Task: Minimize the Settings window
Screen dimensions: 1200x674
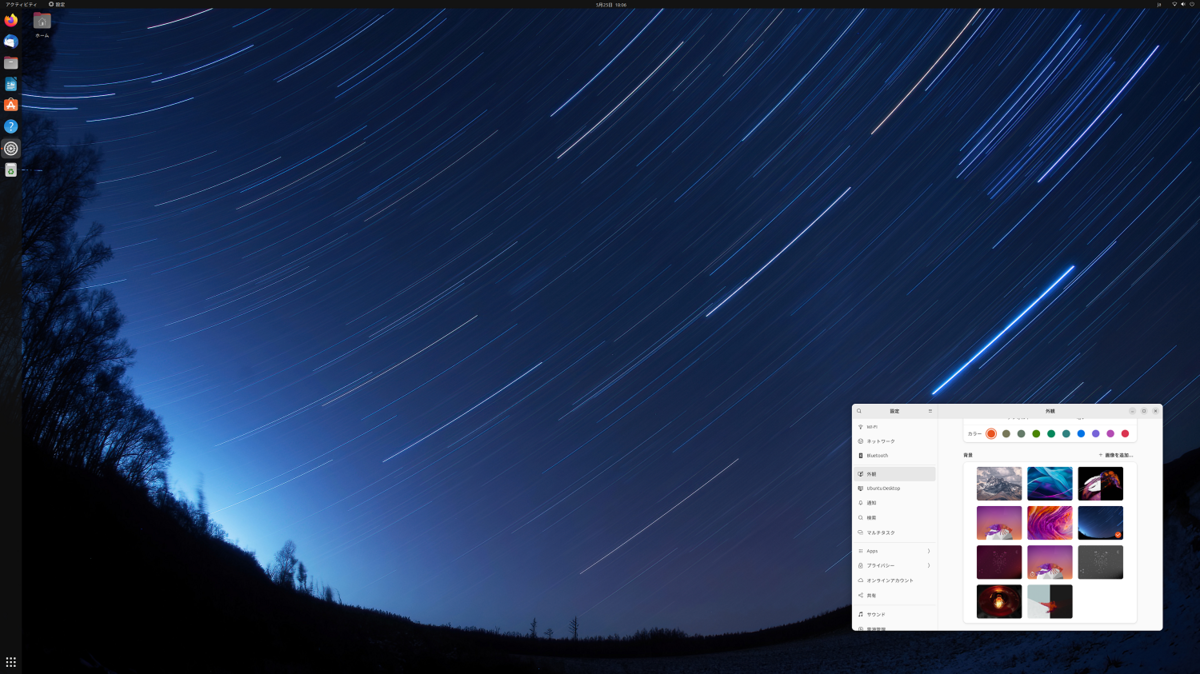Action: 1132,411
